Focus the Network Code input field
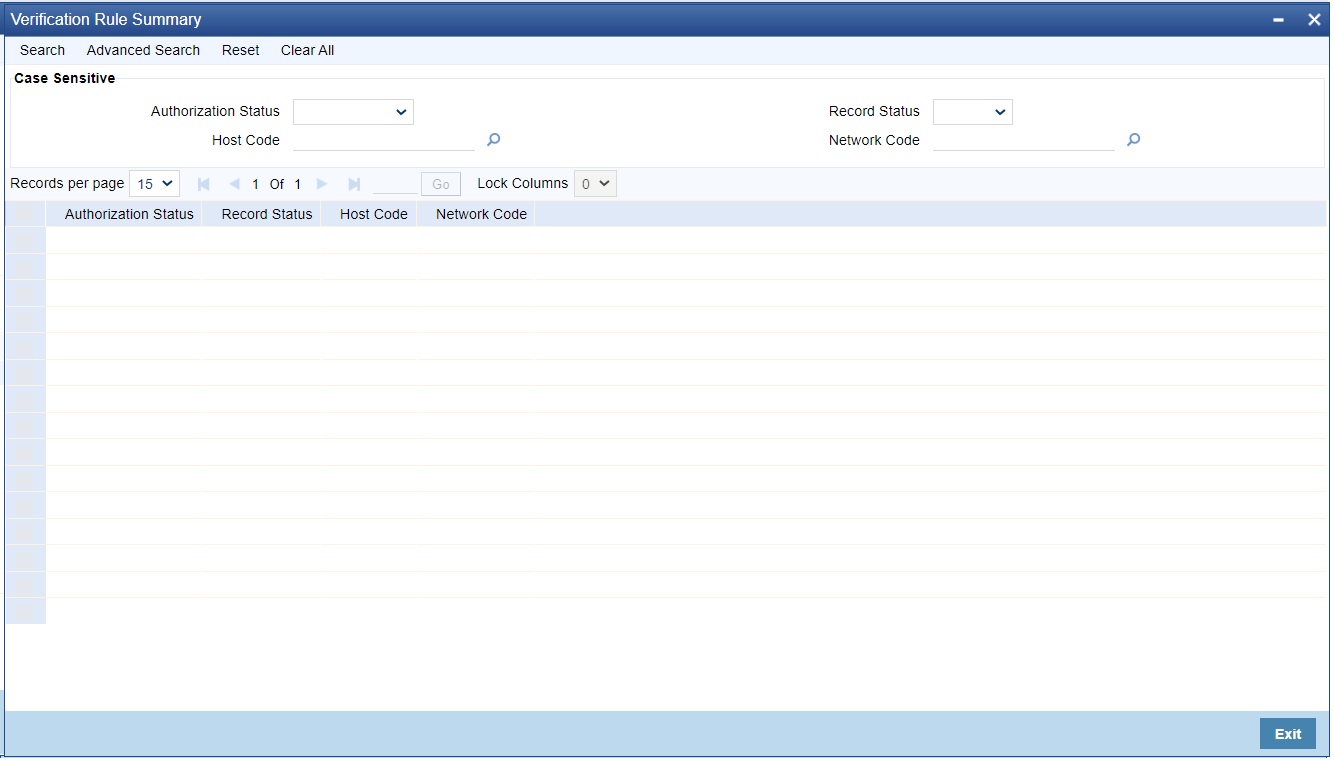This screenshot has height=761, width=1334. tap(1024, 140)
